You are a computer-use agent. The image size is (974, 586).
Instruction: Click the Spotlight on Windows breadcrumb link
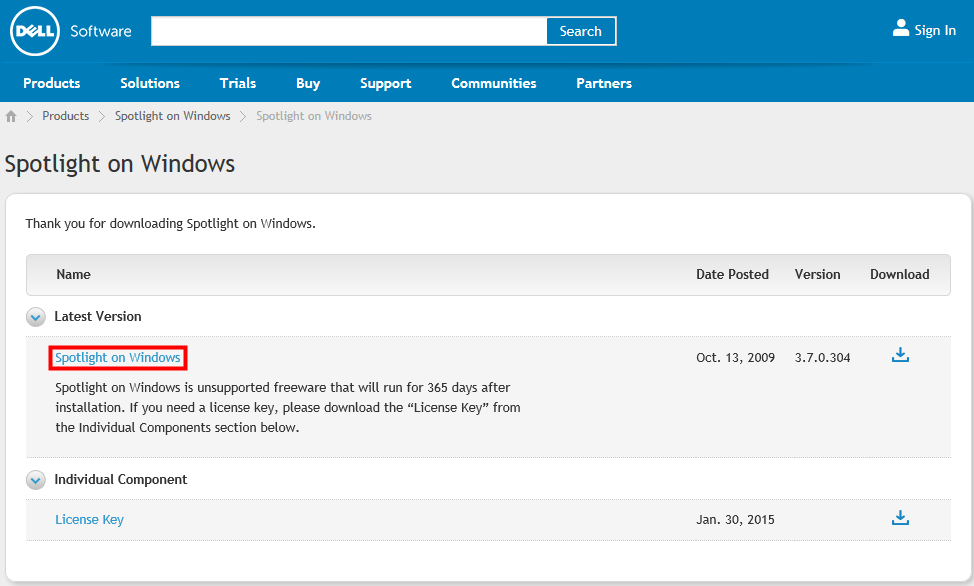[x=173, y=116]
